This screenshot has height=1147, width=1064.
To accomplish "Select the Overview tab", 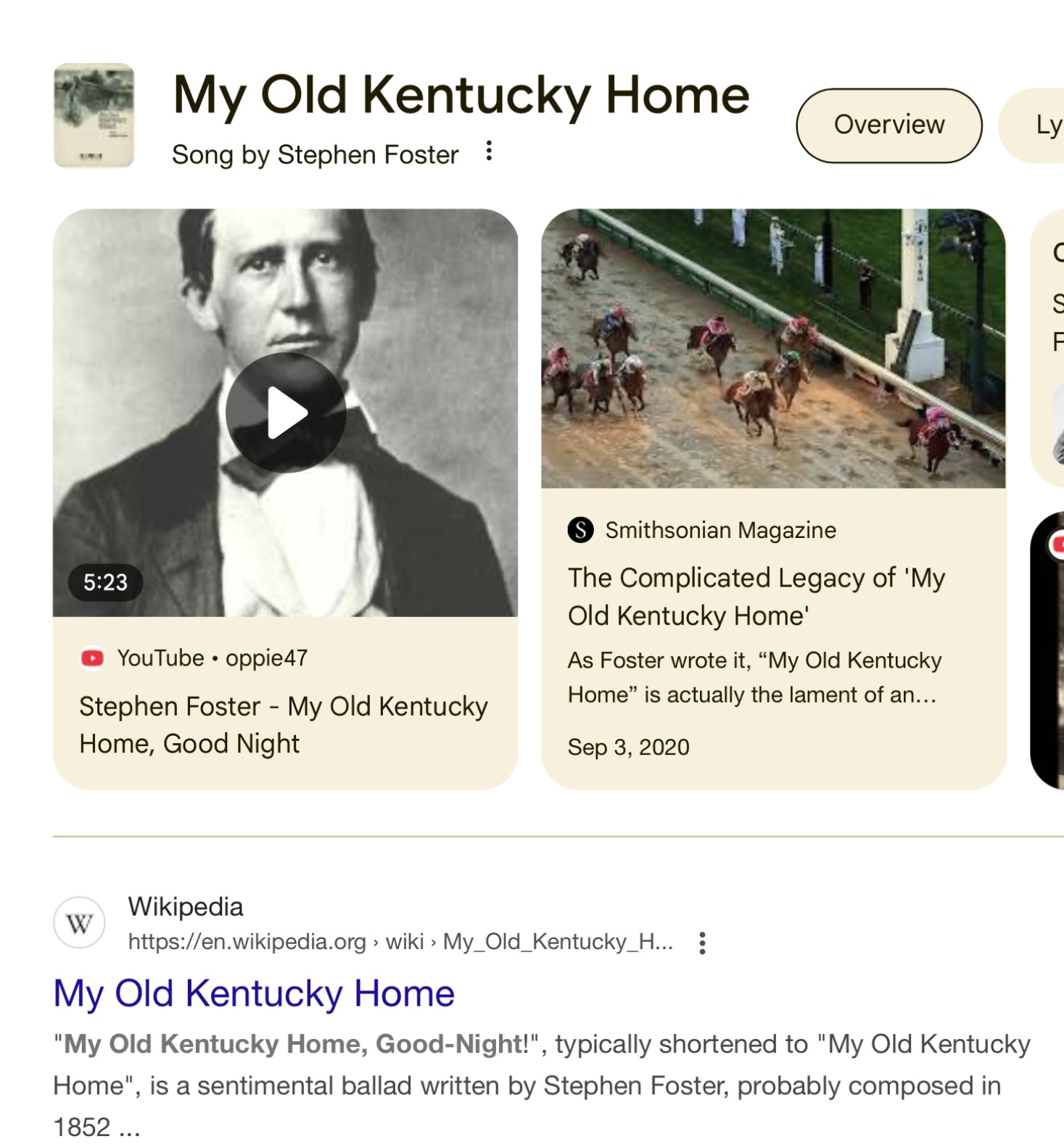I will [x=888, y=125].
